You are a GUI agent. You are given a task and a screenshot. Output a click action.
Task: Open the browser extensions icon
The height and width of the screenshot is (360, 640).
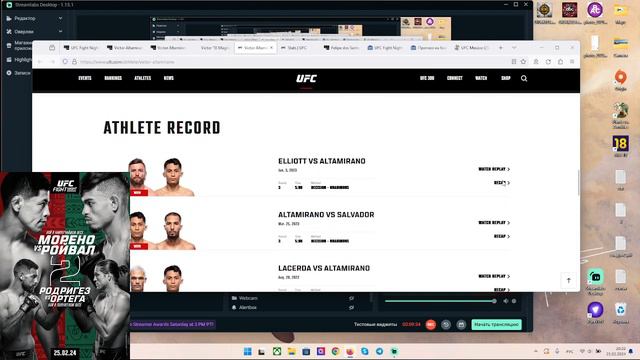(x=560, y=62)
